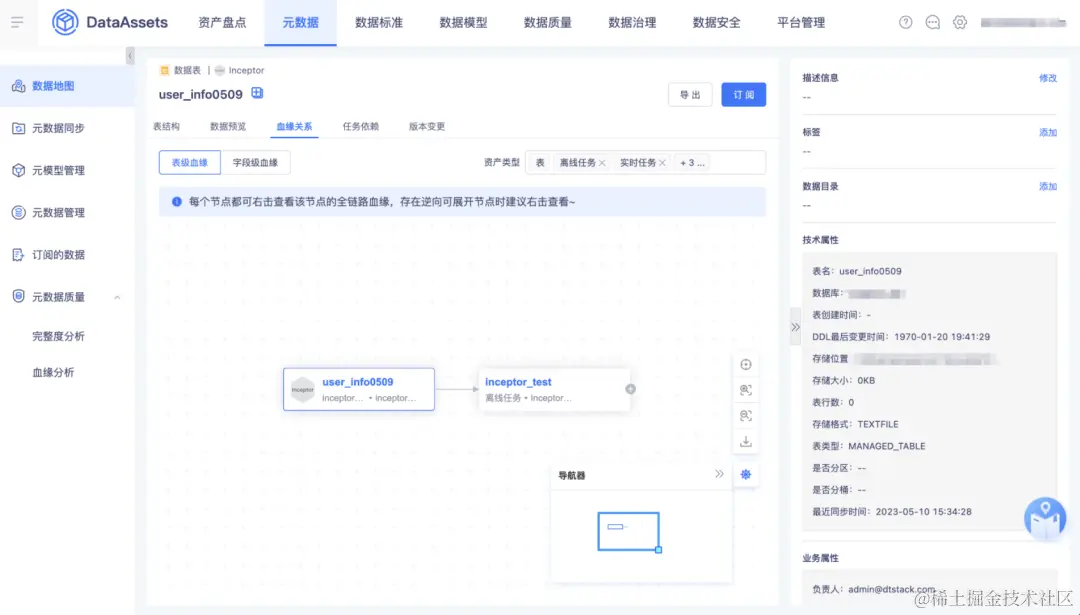The height and width of the screenshot is (615, 1080).
Task: Collapse the left sidebar with arrow handle
Action: [x=130, y=56]
